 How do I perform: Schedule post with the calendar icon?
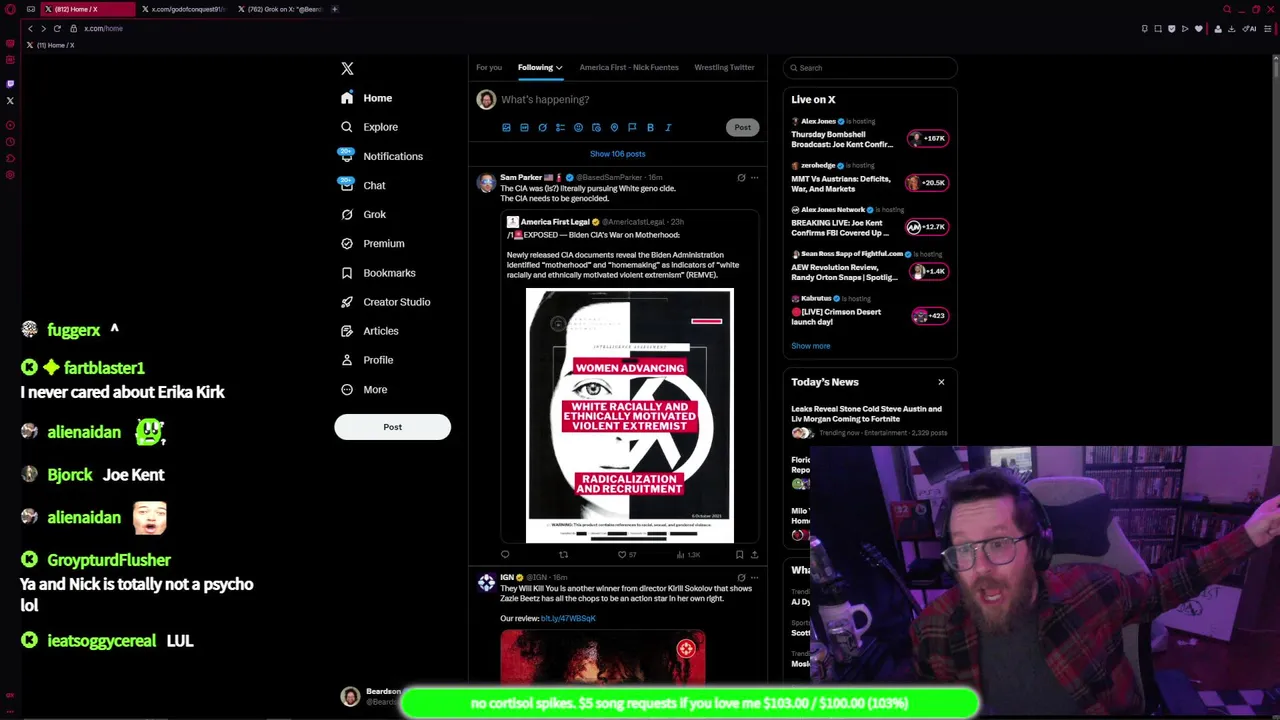(596, 127)
